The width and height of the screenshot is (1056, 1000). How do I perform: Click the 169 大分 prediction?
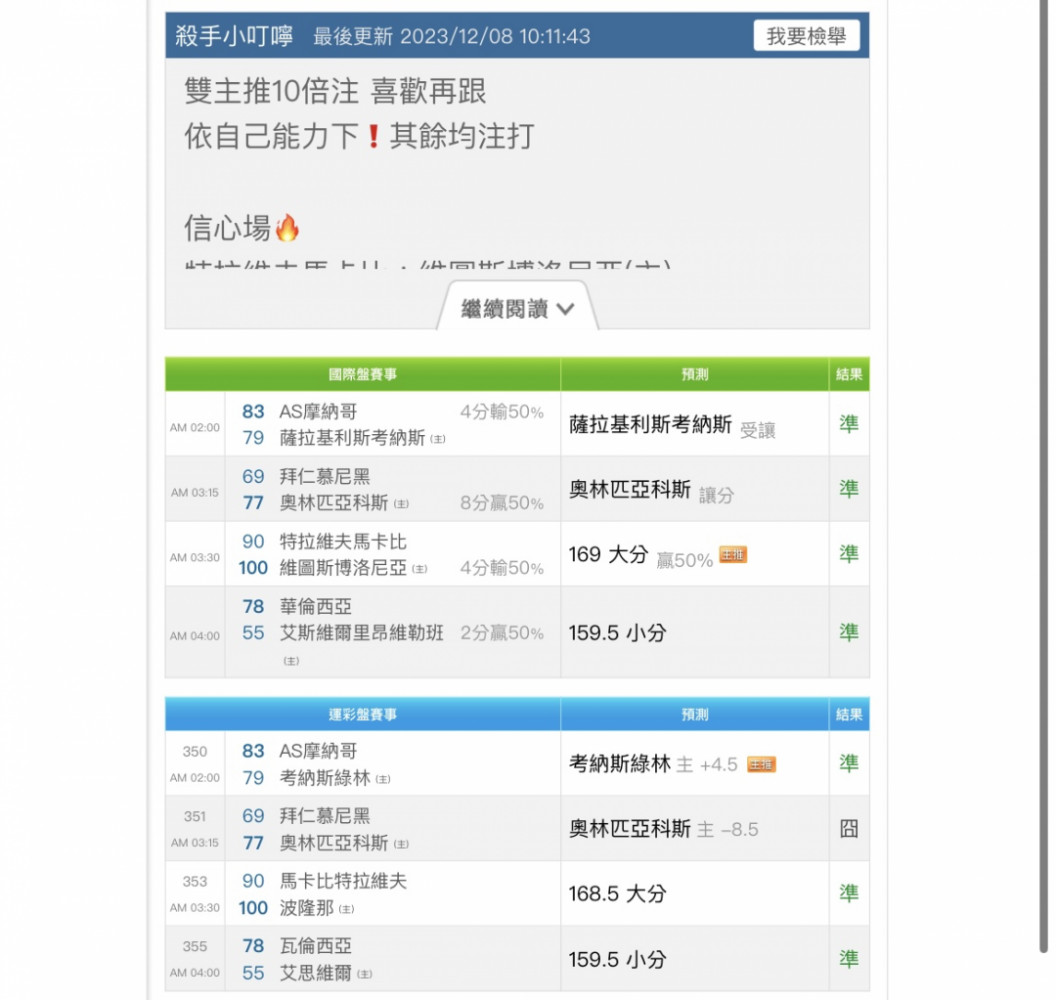(x=608, y=554)
